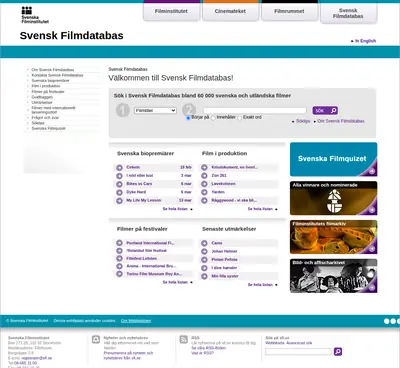400x368 pixels.
Task: Click the footer Sök på sfi.se input field
Action: (298, 352)
